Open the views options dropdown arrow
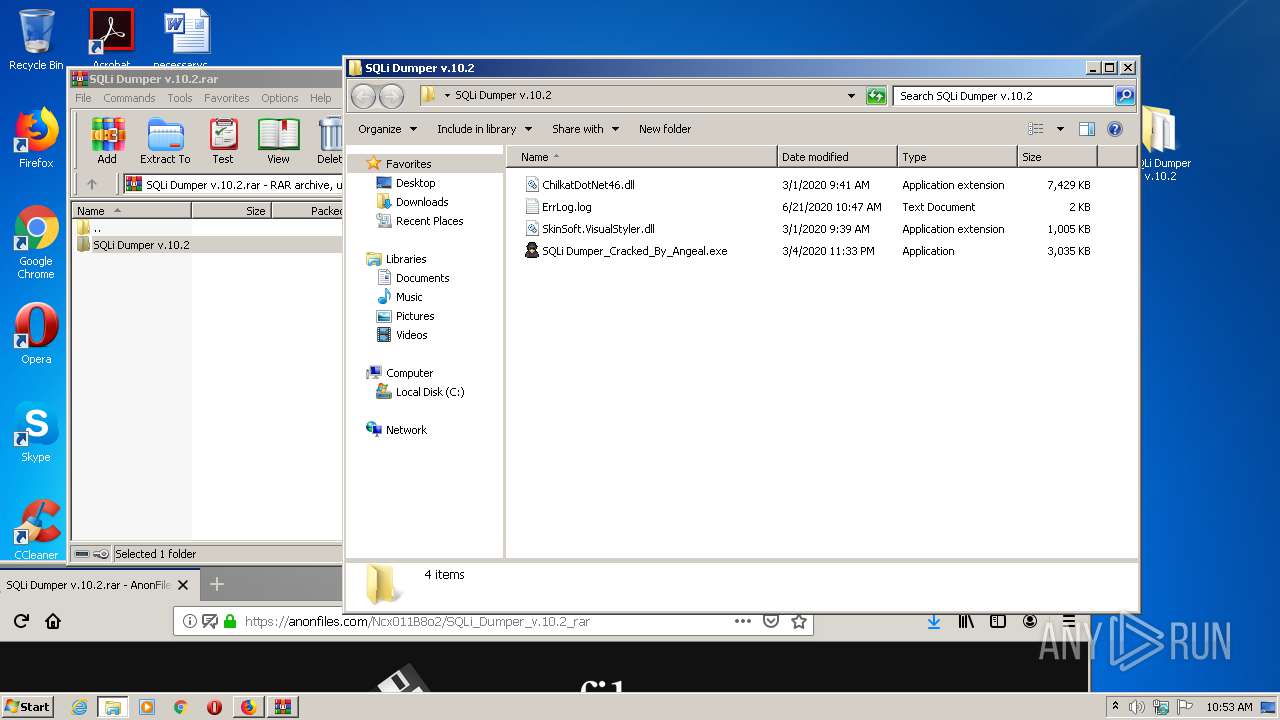Screen dimensions: 1280x720 1060,129
